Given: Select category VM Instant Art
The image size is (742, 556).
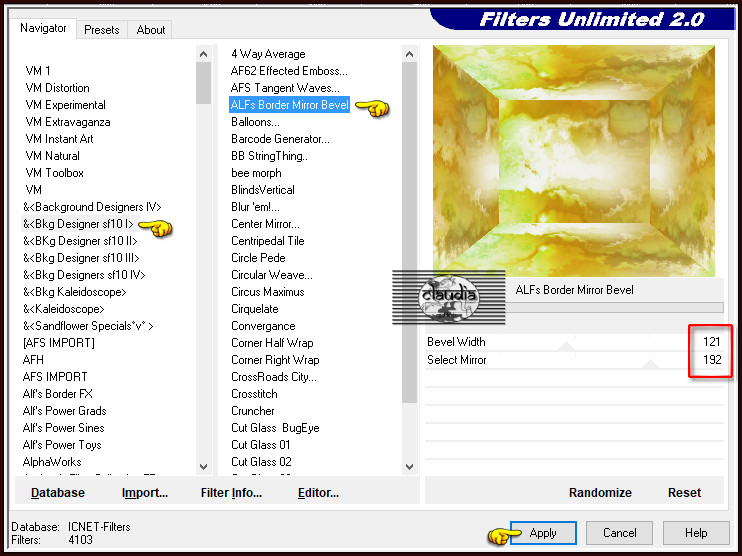Looking at the screenshot, I should pyautogui.click(x=59, y=139).
